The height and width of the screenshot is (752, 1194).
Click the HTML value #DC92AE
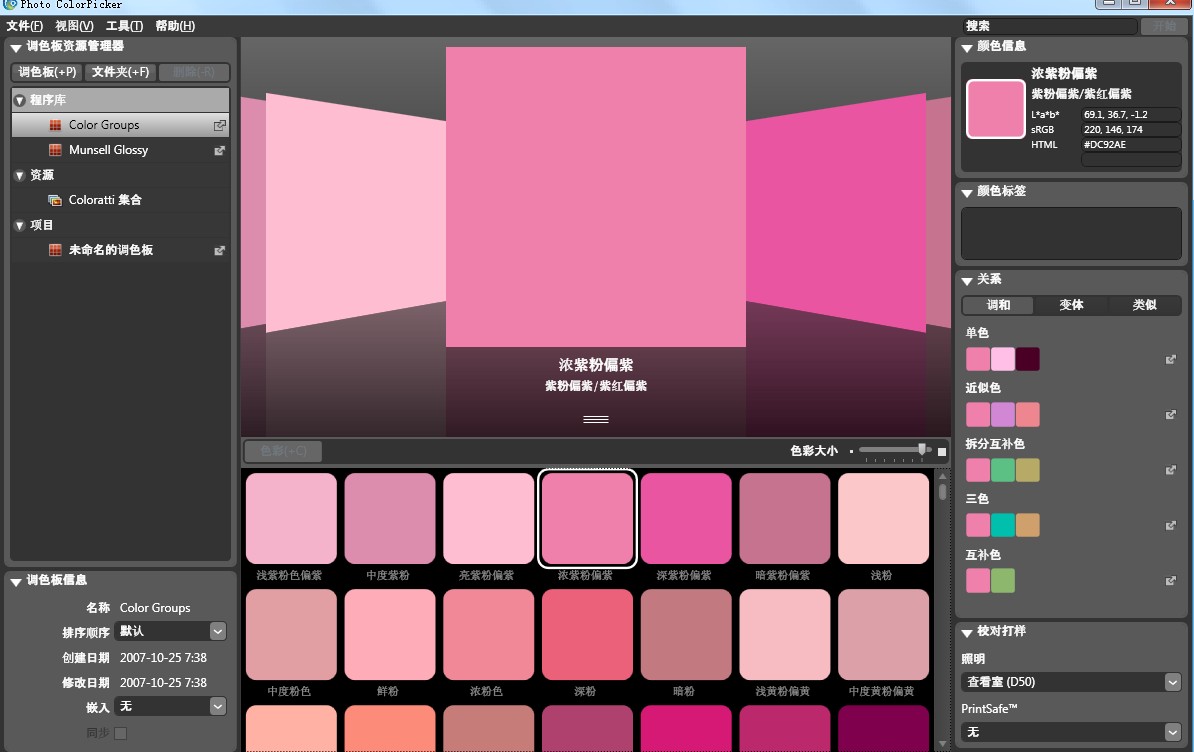pos(1131,145)
